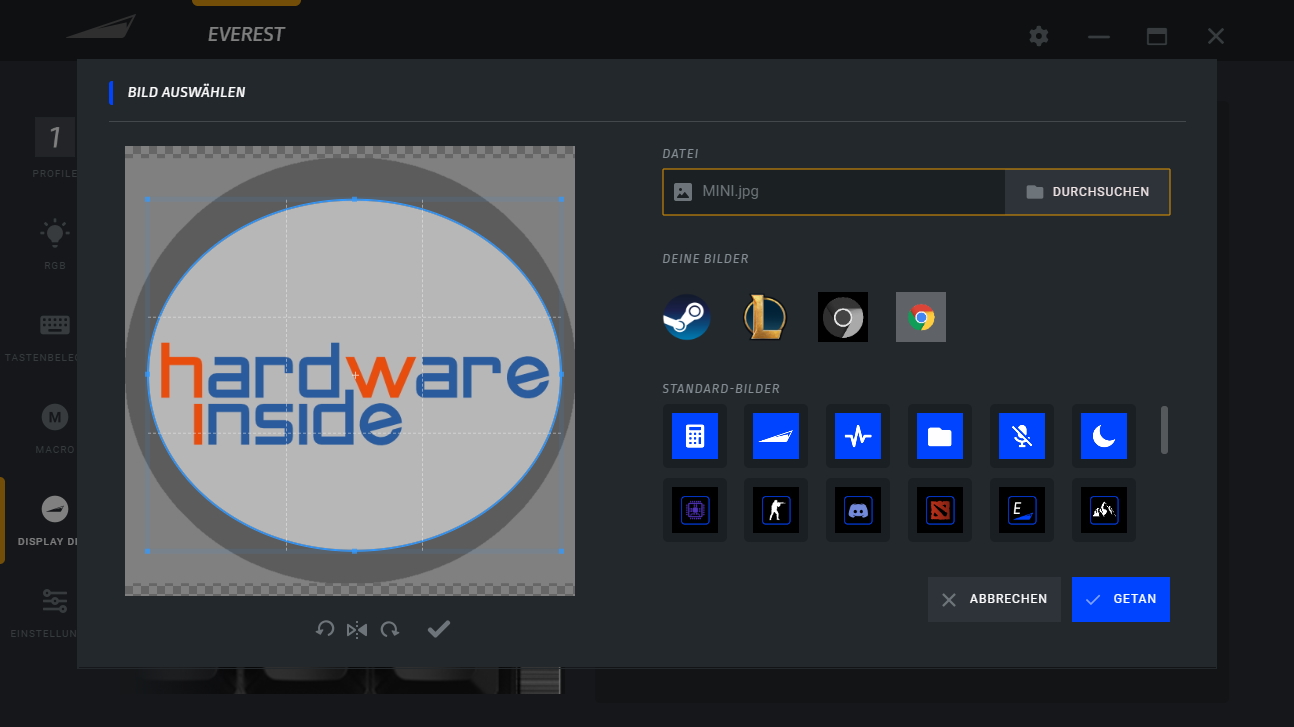The image size is (1294, 727).
Task: Flip the image horizontally
Action: tap(357, 629)
